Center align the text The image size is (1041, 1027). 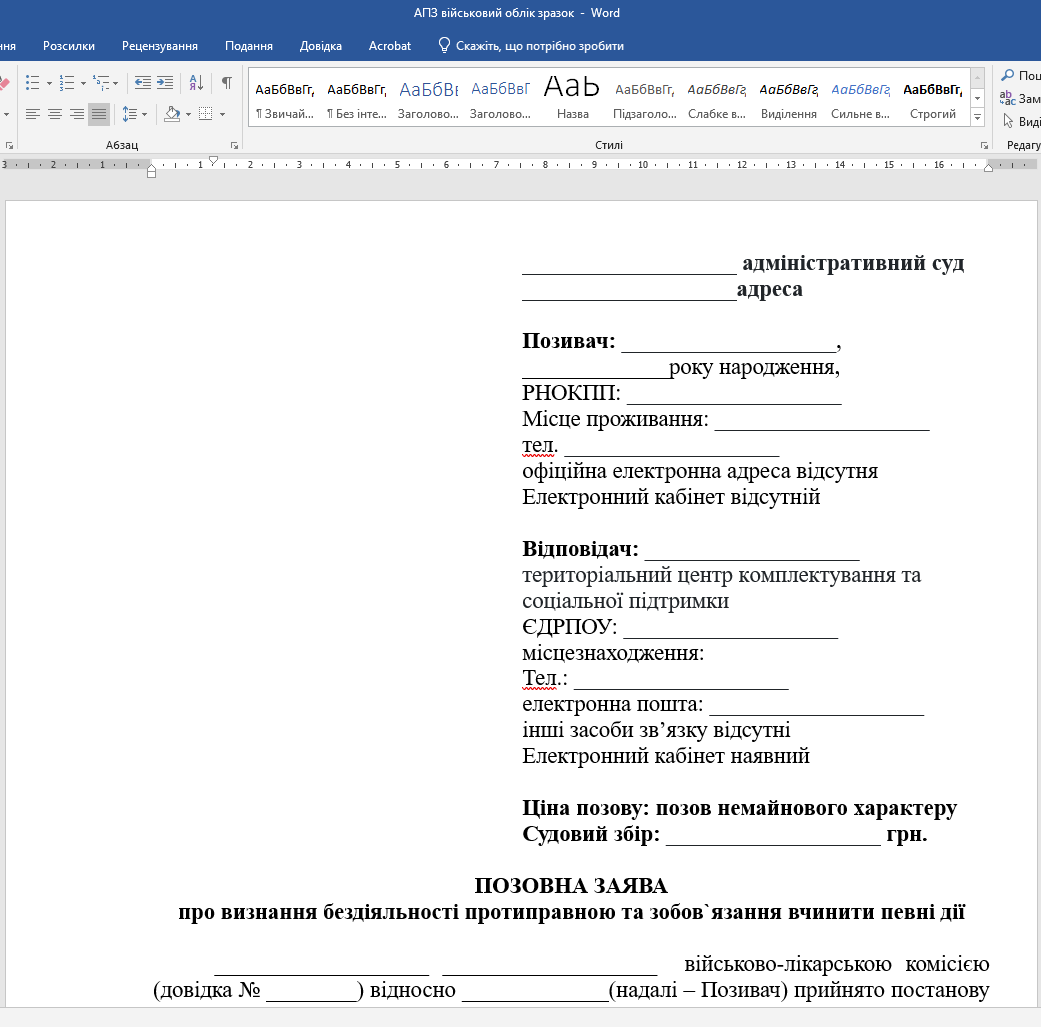pos(55,114)
